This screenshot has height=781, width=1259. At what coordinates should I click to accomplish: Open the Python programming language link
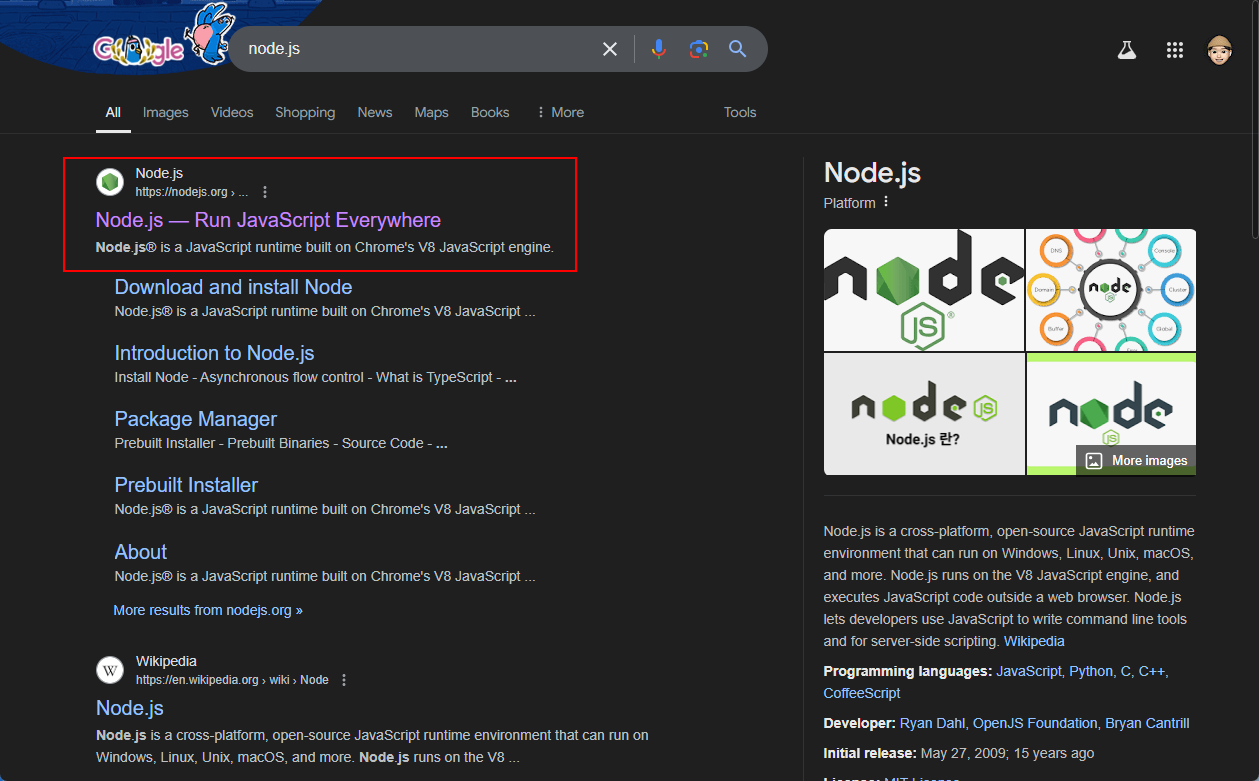pos(1091,671)
